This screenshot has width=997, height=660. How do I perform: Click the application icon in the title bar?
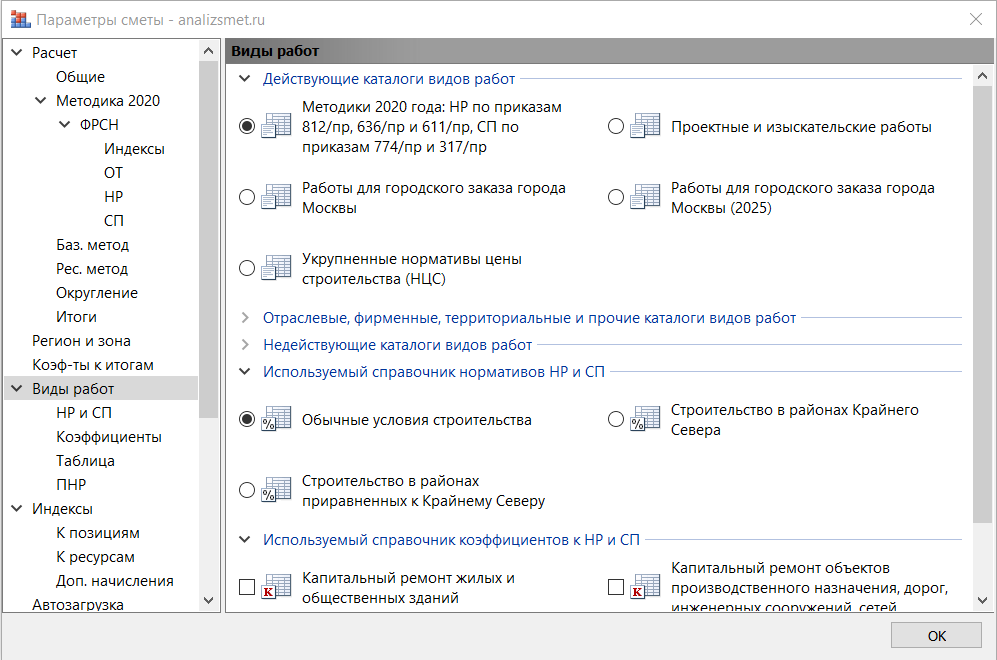(20, 20)
